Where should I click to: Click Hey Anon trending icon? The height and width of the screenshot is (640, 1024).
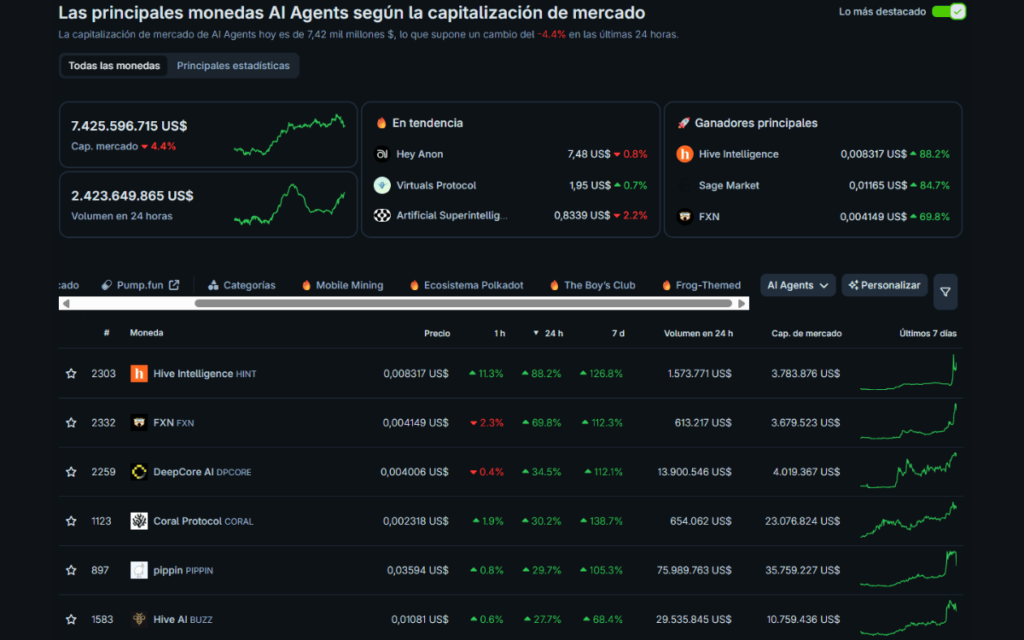point(382,154)
